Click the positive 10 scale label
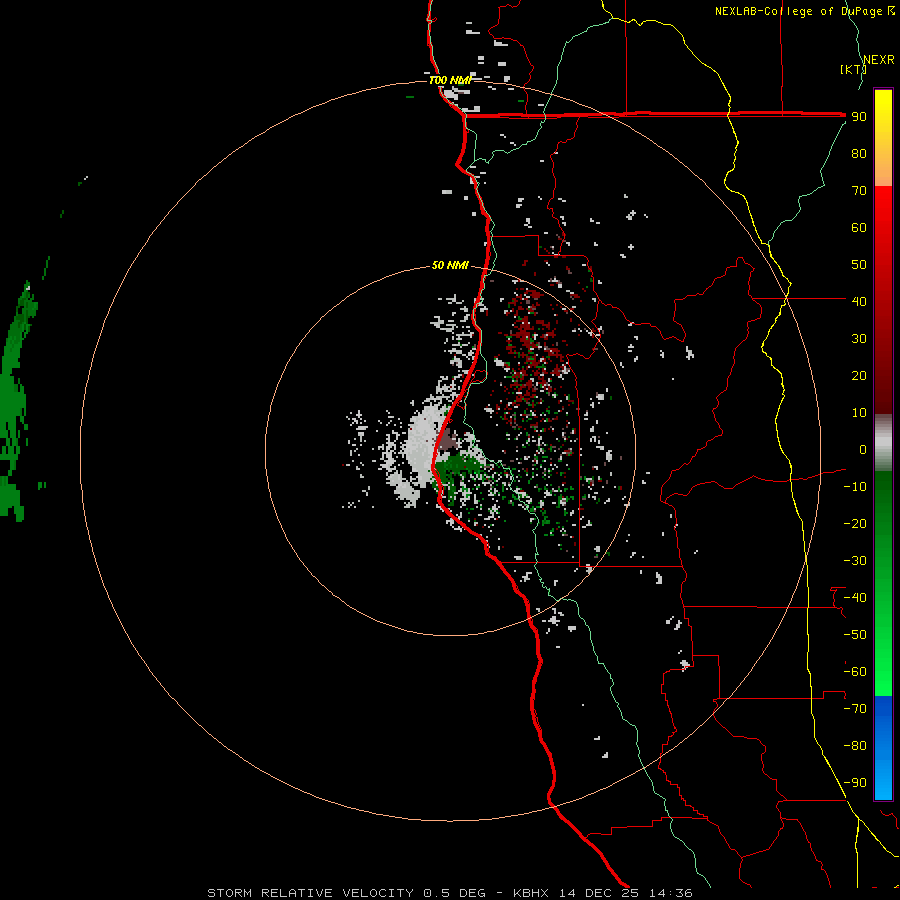Viewport: 900px width, 900px height. coord(859,413)
